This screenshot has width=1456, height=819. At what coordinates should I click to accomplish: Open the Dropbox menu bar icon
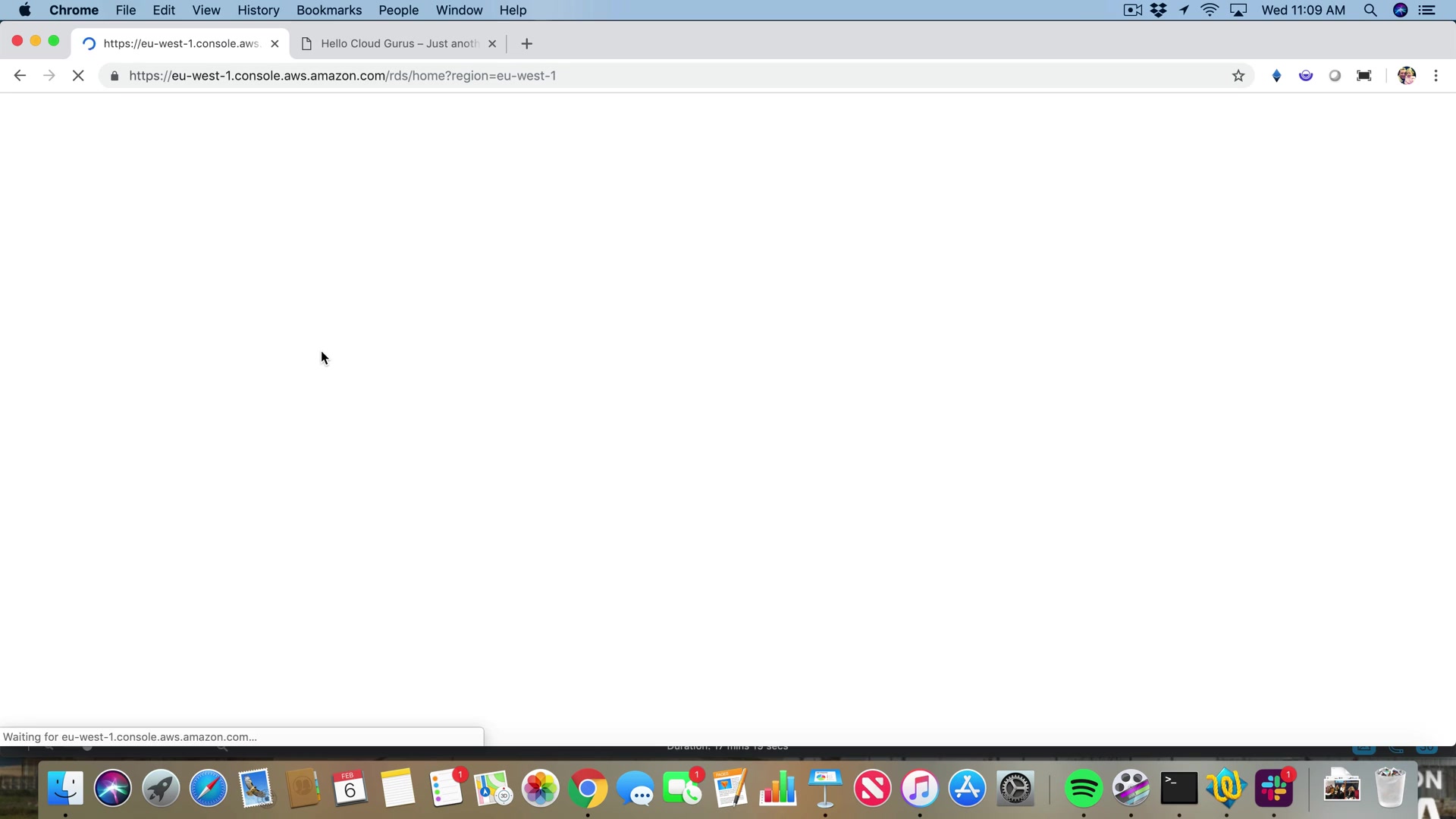click(x=1158, y=11)
